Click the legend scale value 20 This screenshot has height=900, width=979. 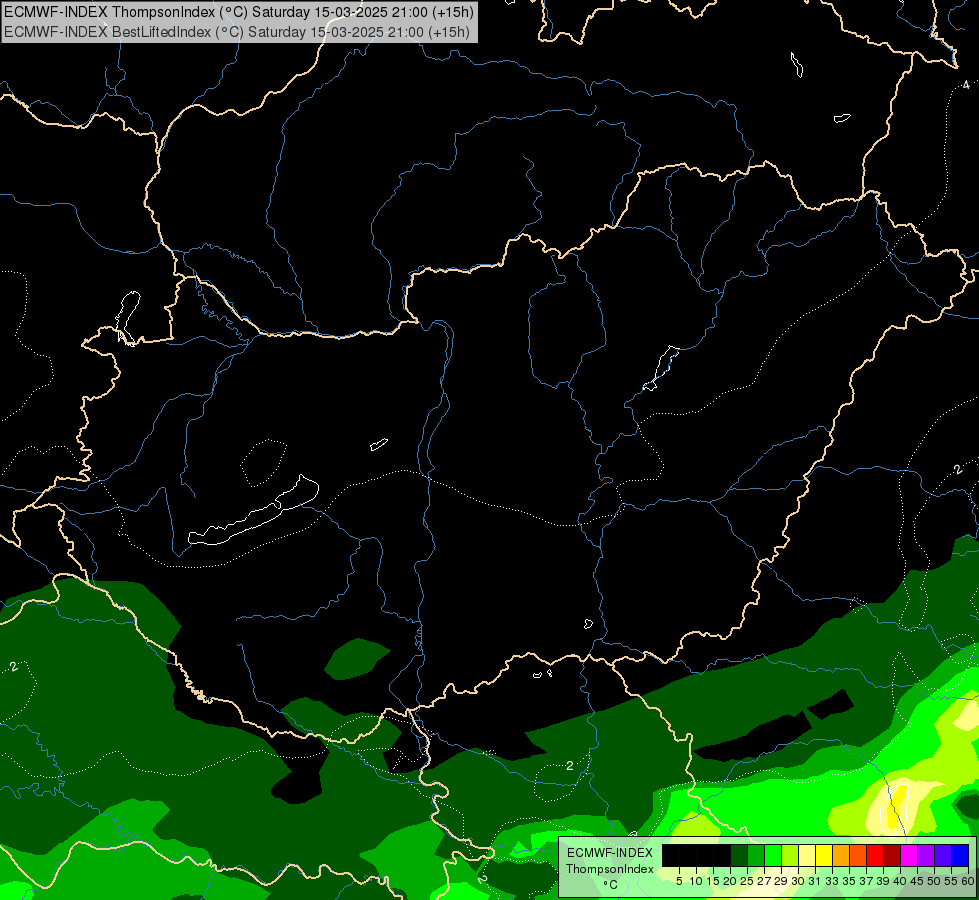coord(730,881)
